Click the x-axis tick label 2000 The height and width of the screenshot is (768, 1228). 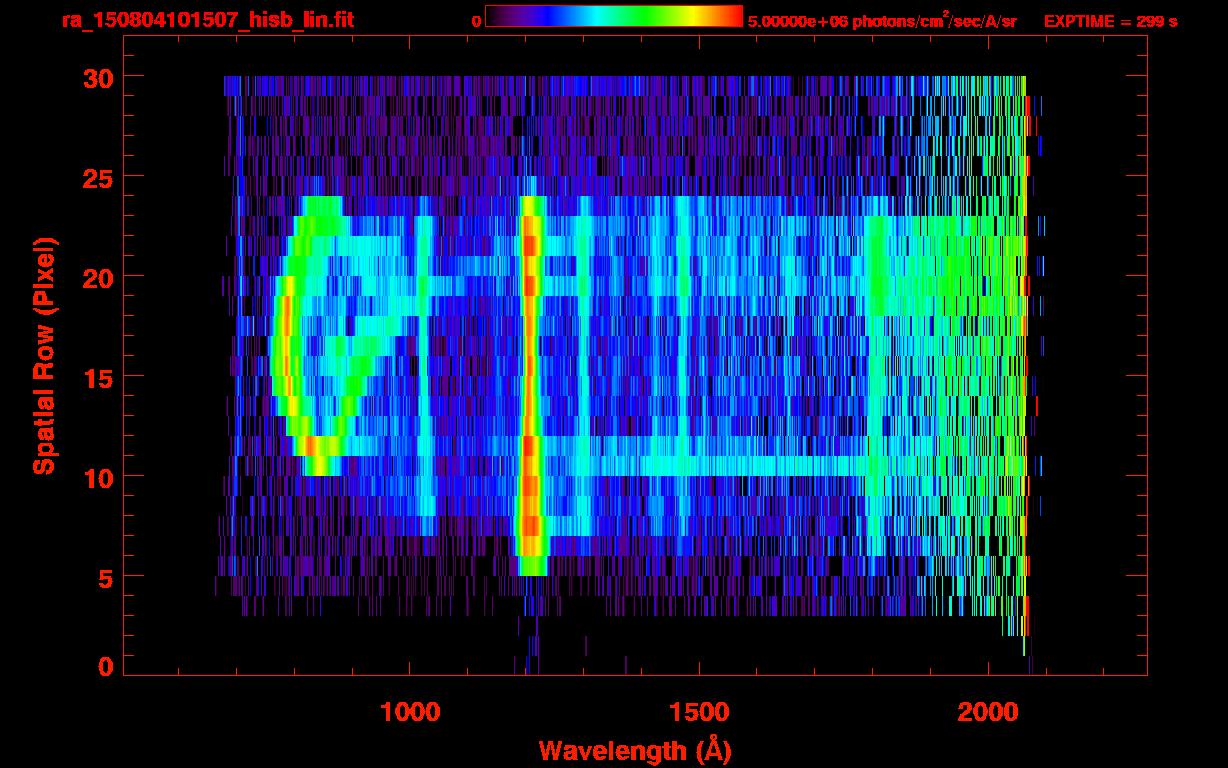(x=988, y=712)
